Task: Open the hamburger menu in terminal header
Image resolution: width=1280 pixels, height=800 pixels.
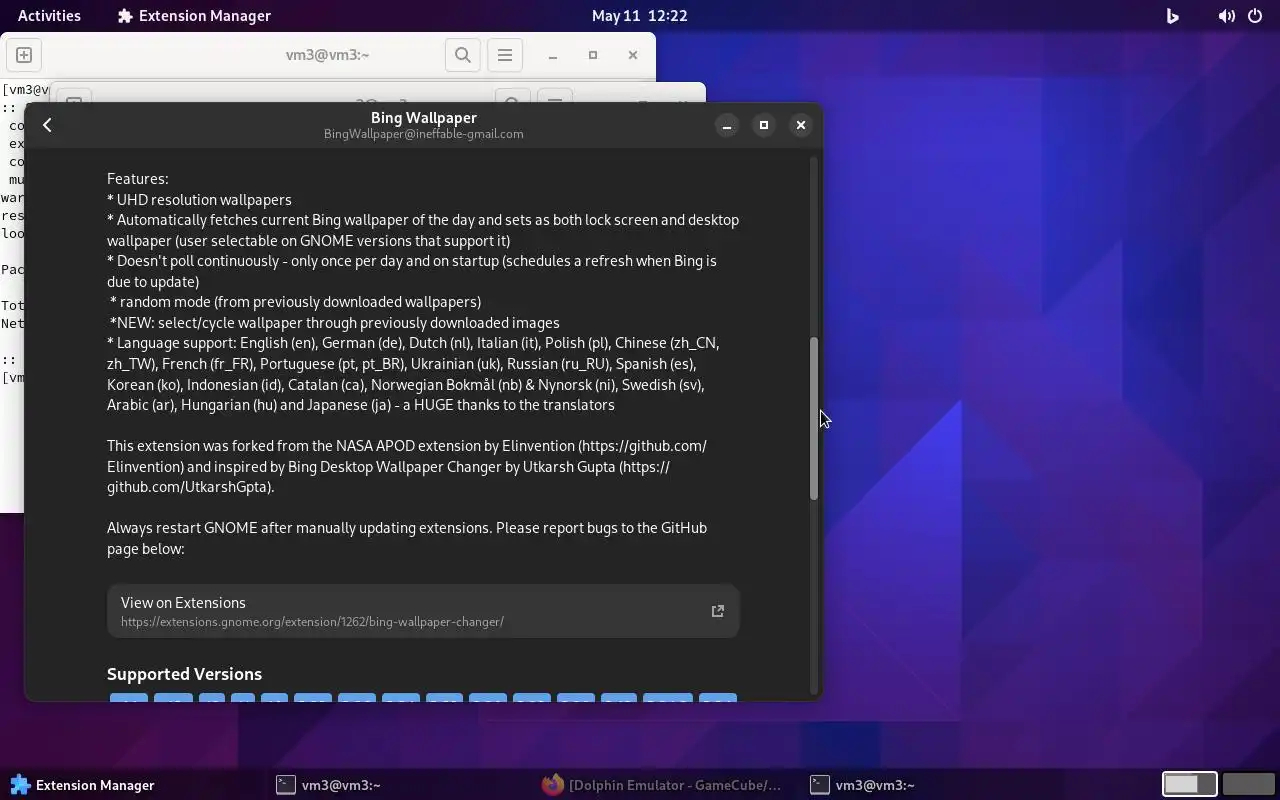Action: (x=505, y=55)
